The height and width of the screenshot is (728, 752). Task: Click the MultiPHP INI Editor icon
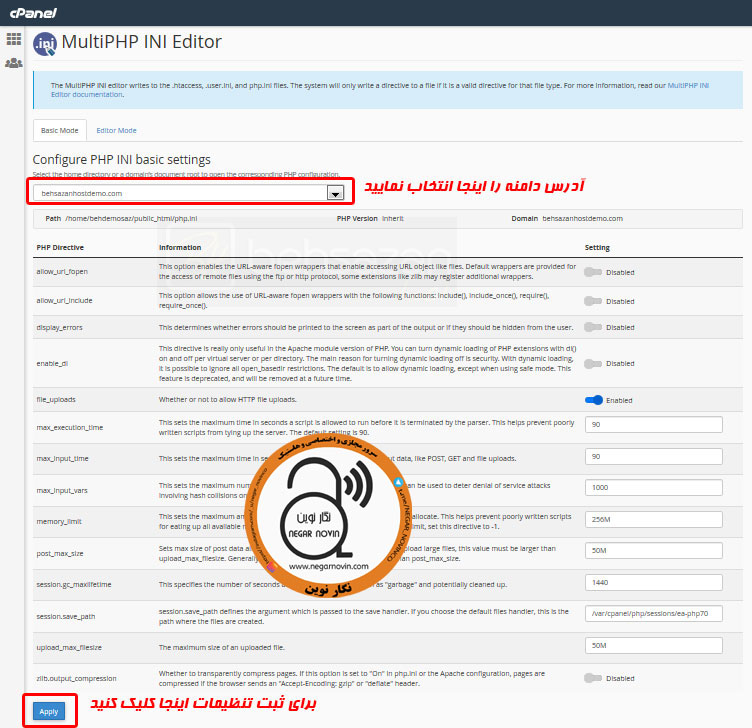click(x=45, y=44)
